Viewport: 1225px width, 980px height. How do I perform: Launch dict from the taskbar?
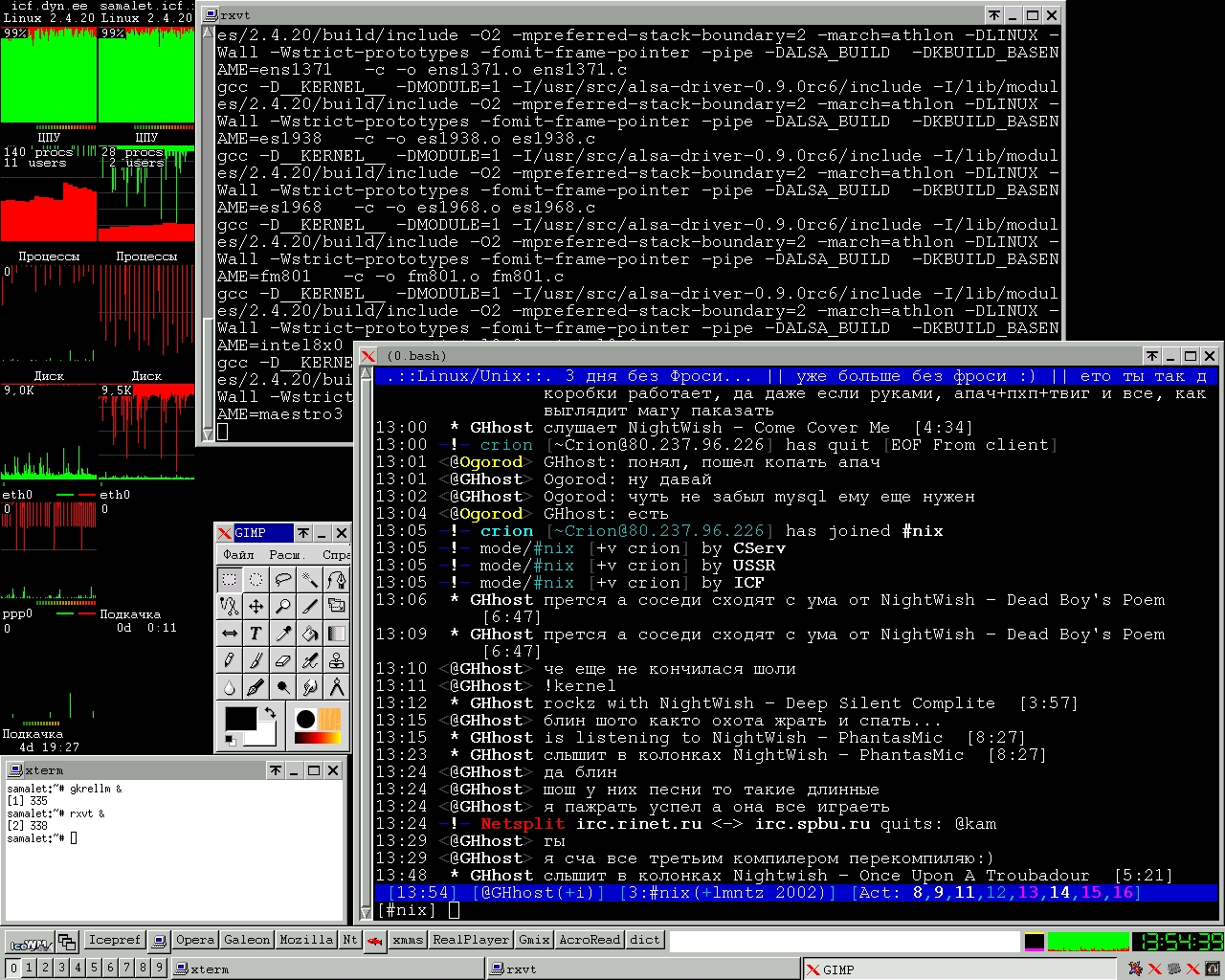tap(645, 940)
